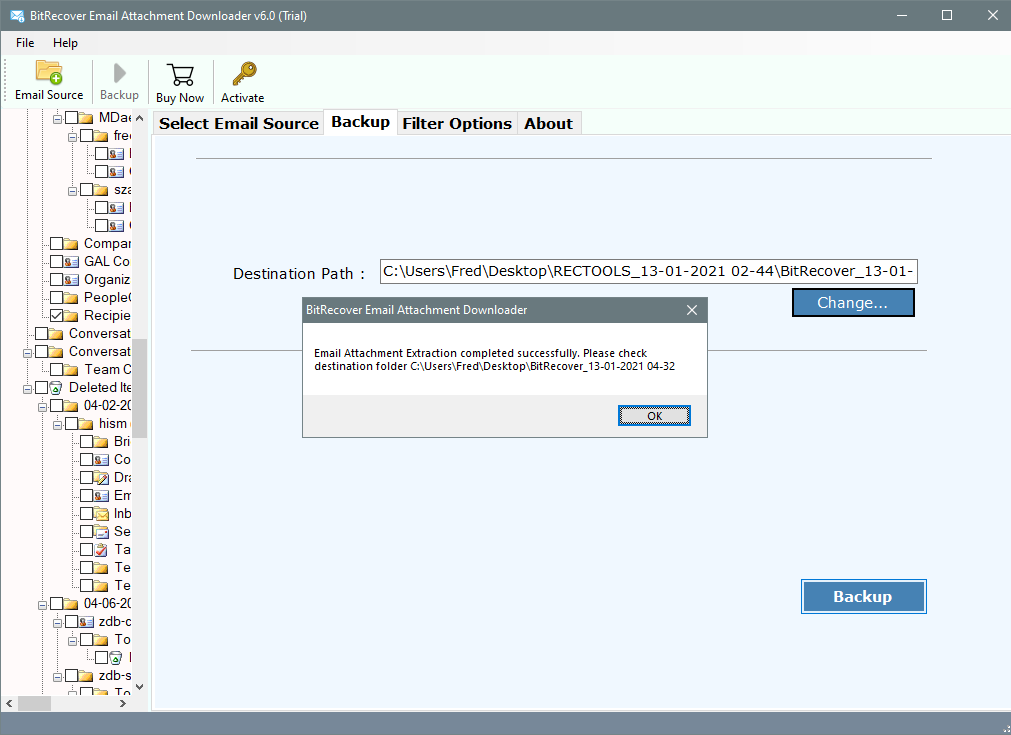Screen dimensions: 1011x735
Task: Collapse the Deleted Ite tree node
Action: (x=27, y=389)
